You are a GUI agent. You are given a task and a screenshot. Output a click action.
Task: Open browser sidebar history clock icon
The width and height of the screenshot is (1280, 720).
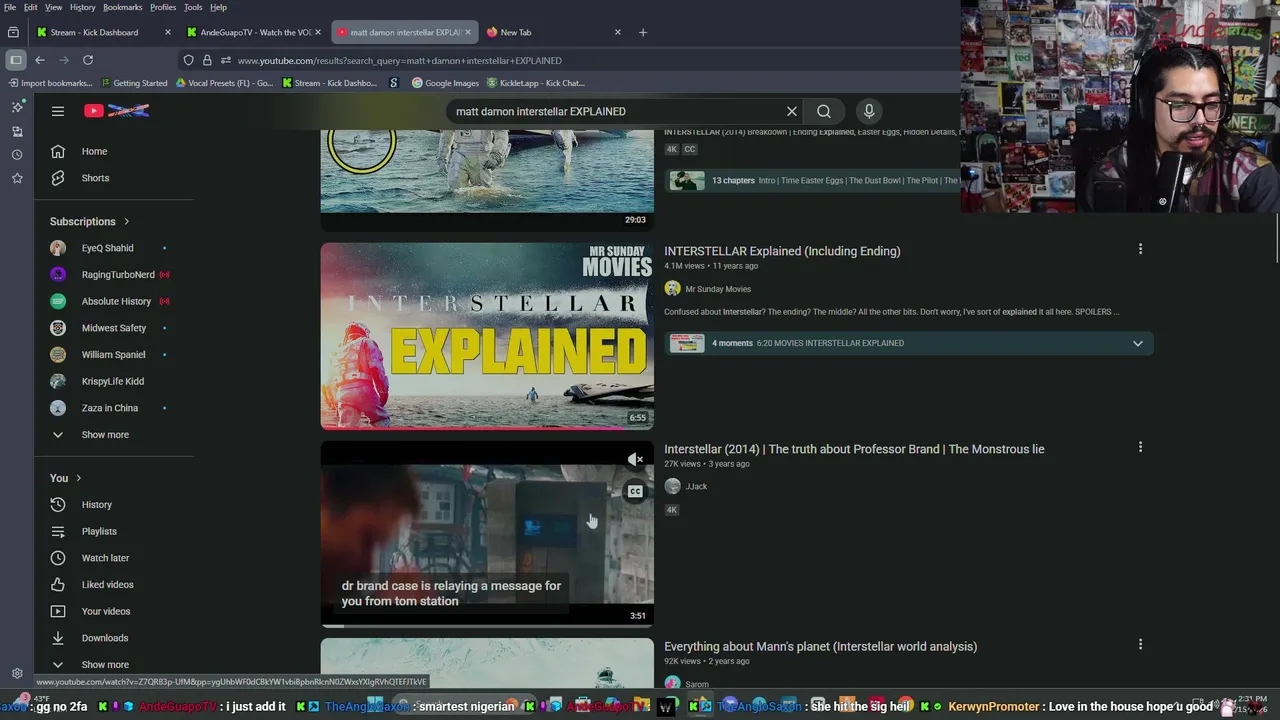pos(17,154)
